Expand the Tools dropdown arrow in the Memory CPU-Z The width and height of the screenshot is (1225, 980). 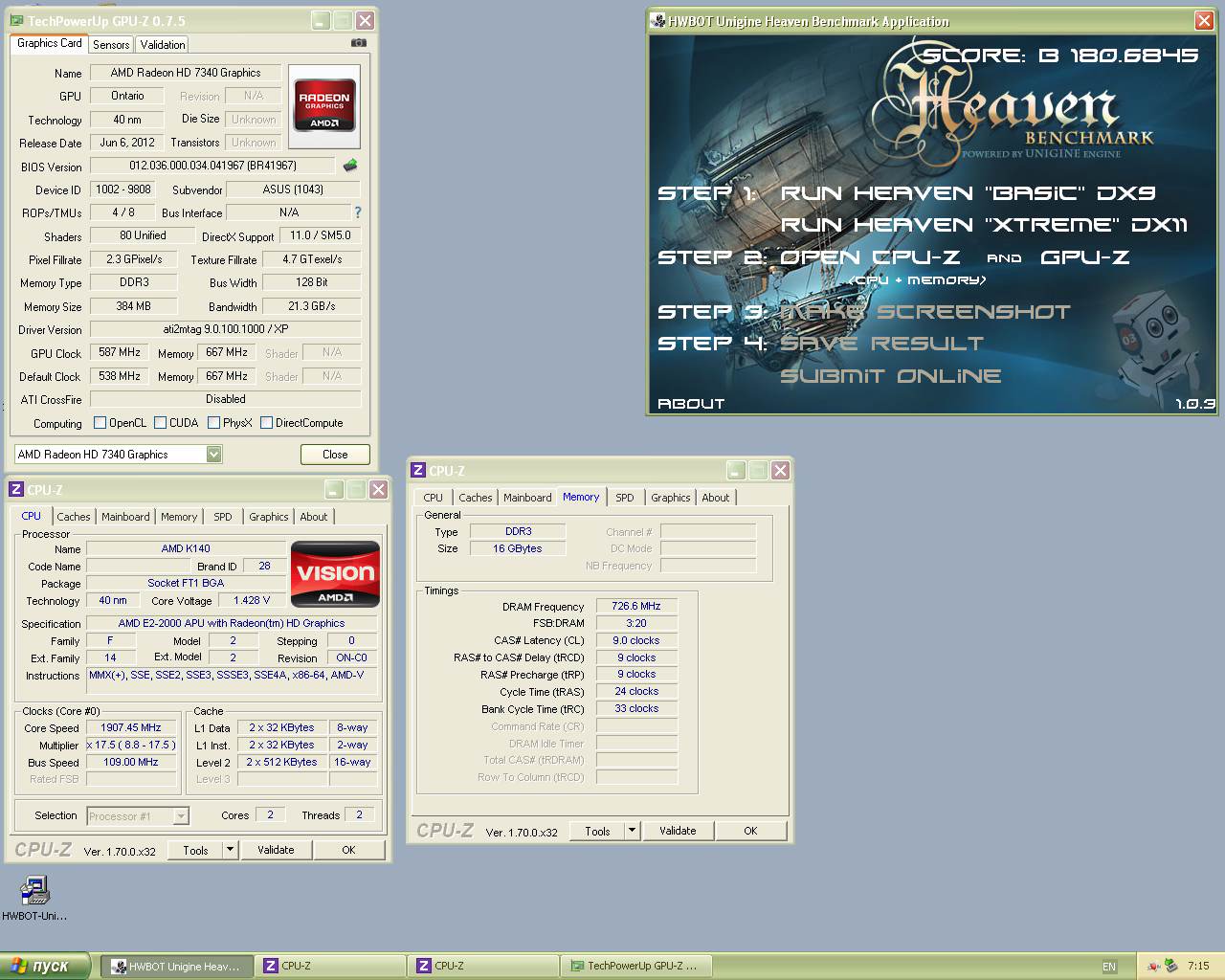click(632, 831)
